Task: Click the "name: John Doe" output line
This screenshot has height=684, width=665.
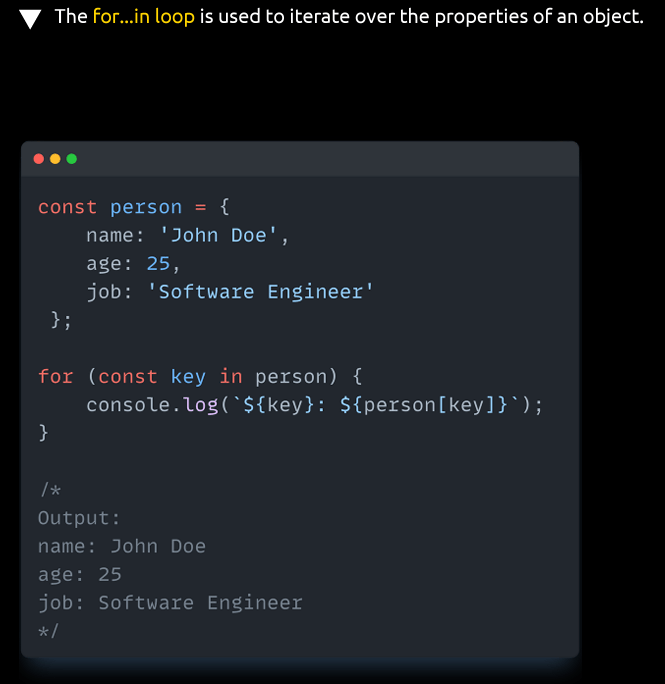Action: point(121,546)
